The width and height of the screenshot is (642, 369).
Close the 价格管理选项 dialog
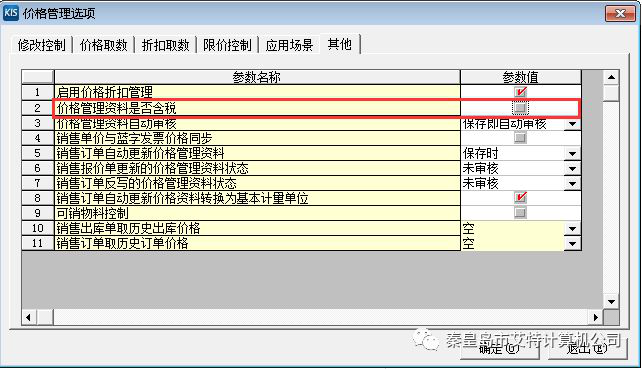point(620,14)
